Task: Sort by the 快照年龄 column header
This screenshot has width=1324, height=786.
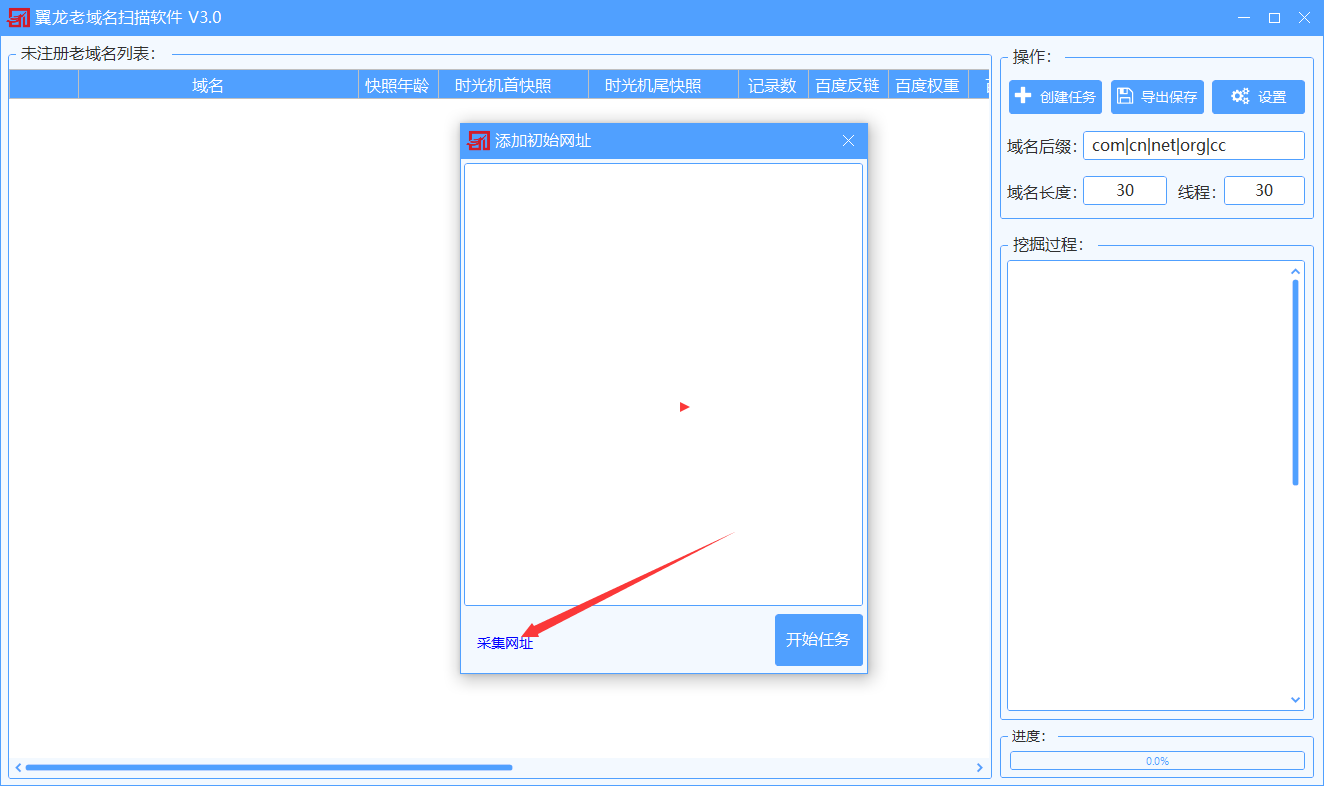Action: point(397,85)
